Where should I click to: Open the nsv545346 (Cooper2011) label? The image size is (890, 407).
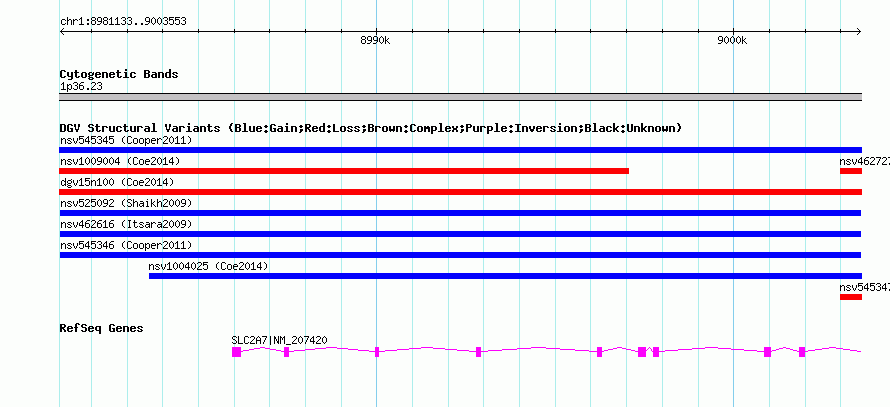pos(126,245)
